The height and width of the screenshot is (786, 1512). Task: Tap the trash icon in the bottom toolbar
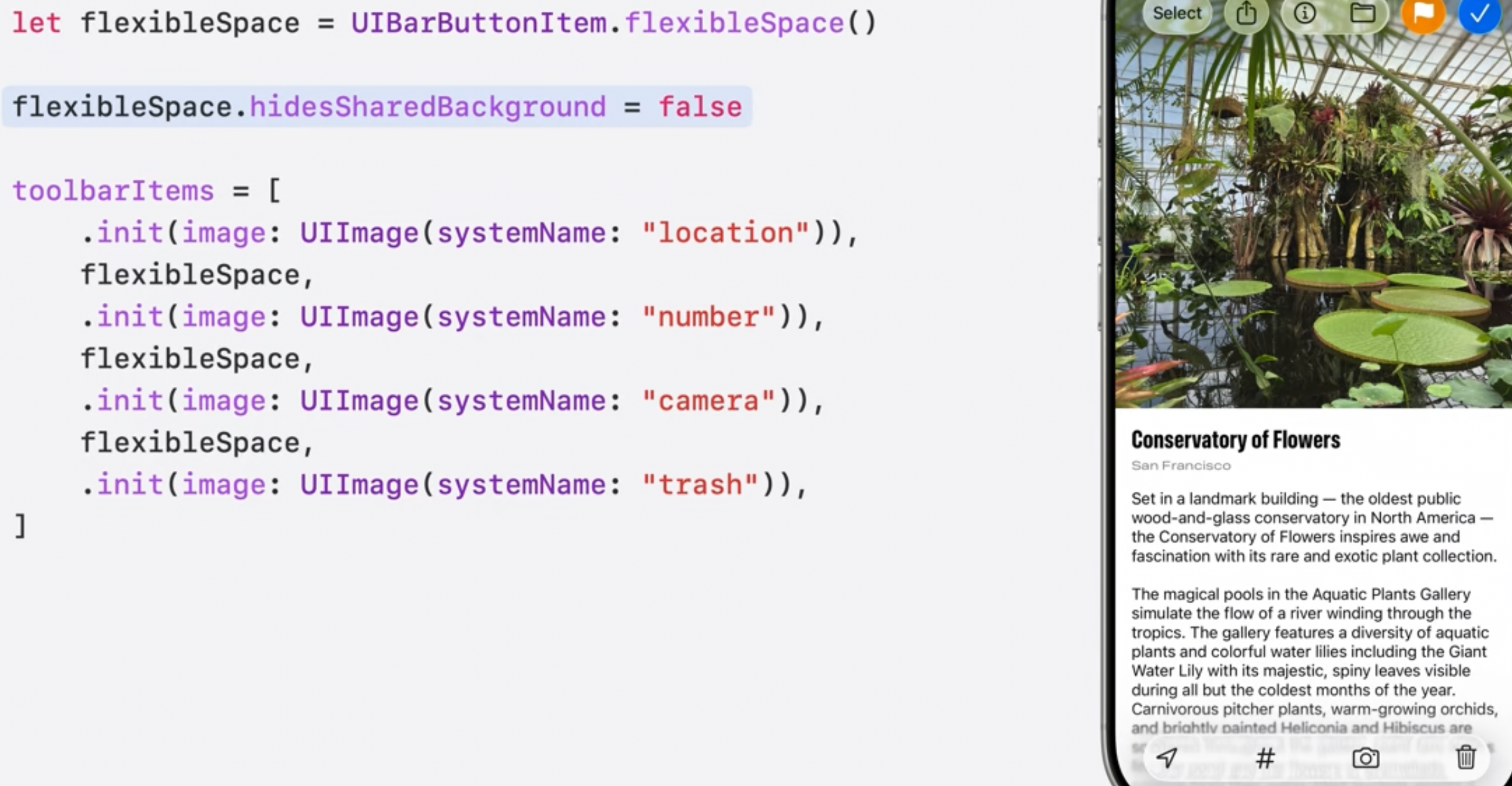(x=1465, y=757)
